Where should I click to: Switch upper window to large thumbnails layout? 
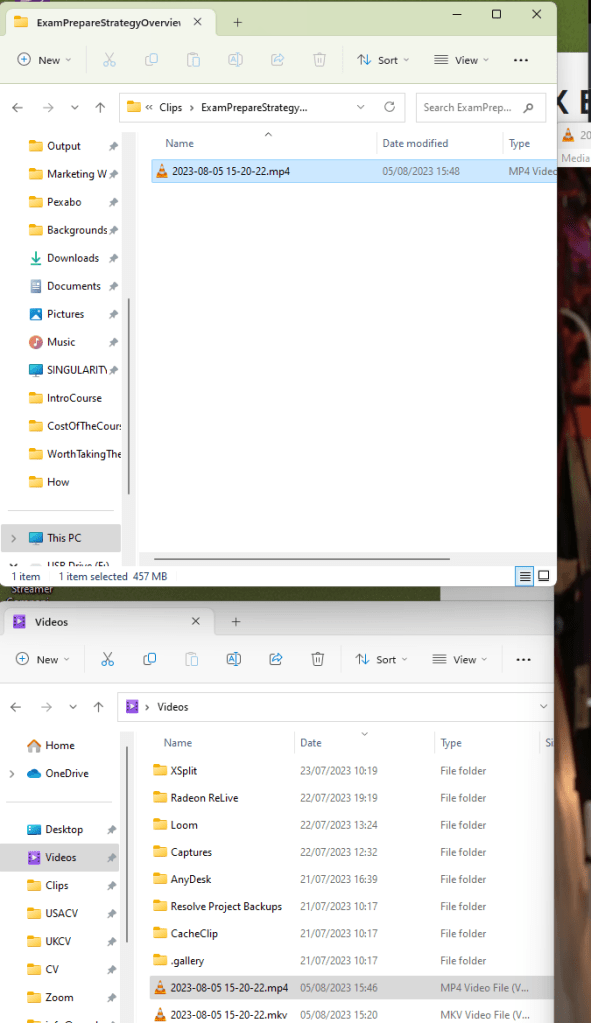coord(543,576)
